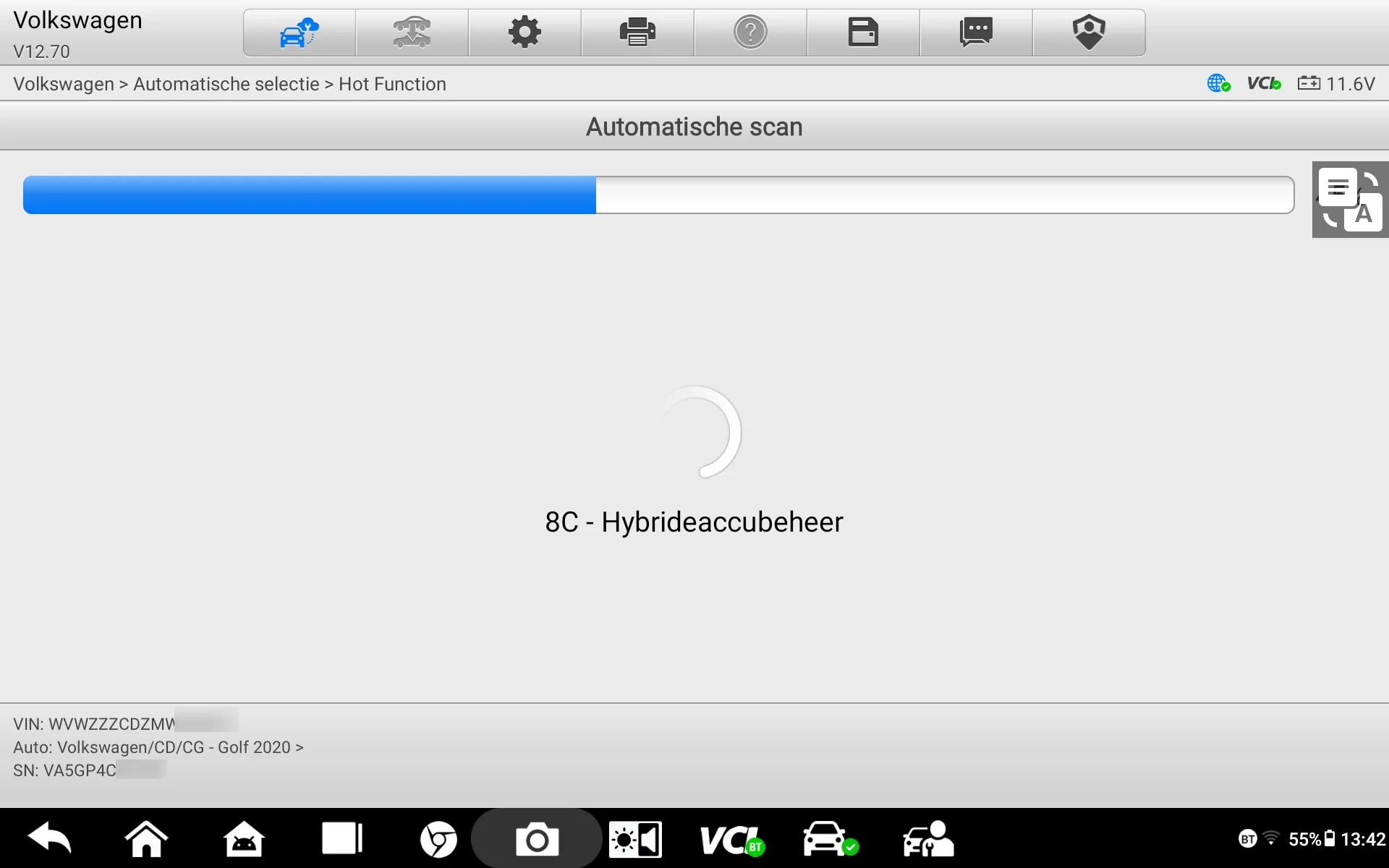Tap the network globe status icon

click(x=1218, y=84)
